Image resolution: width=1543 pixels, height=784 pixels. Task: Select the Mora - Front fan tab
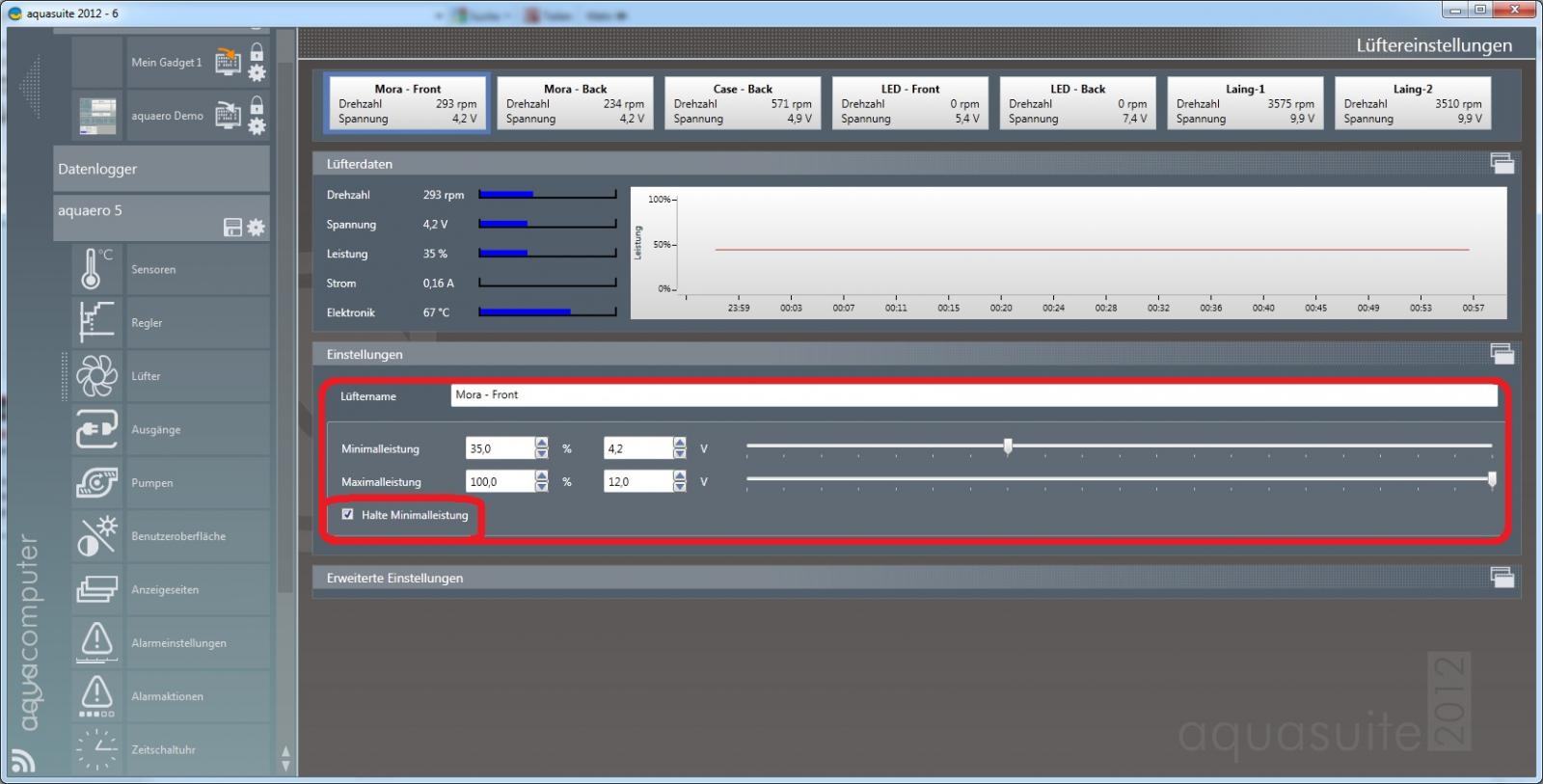[407, 103]
